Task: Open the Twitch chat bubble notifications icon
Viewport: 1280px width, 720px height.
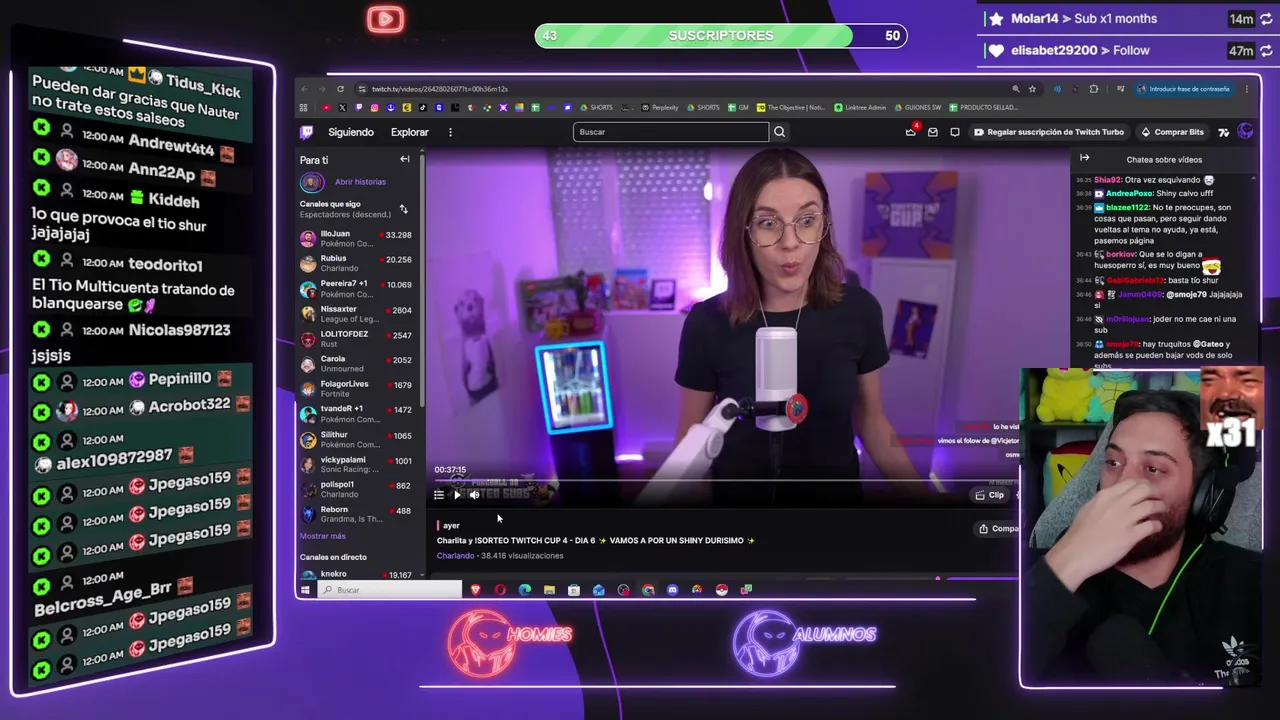Action: [x=954, y=132]
